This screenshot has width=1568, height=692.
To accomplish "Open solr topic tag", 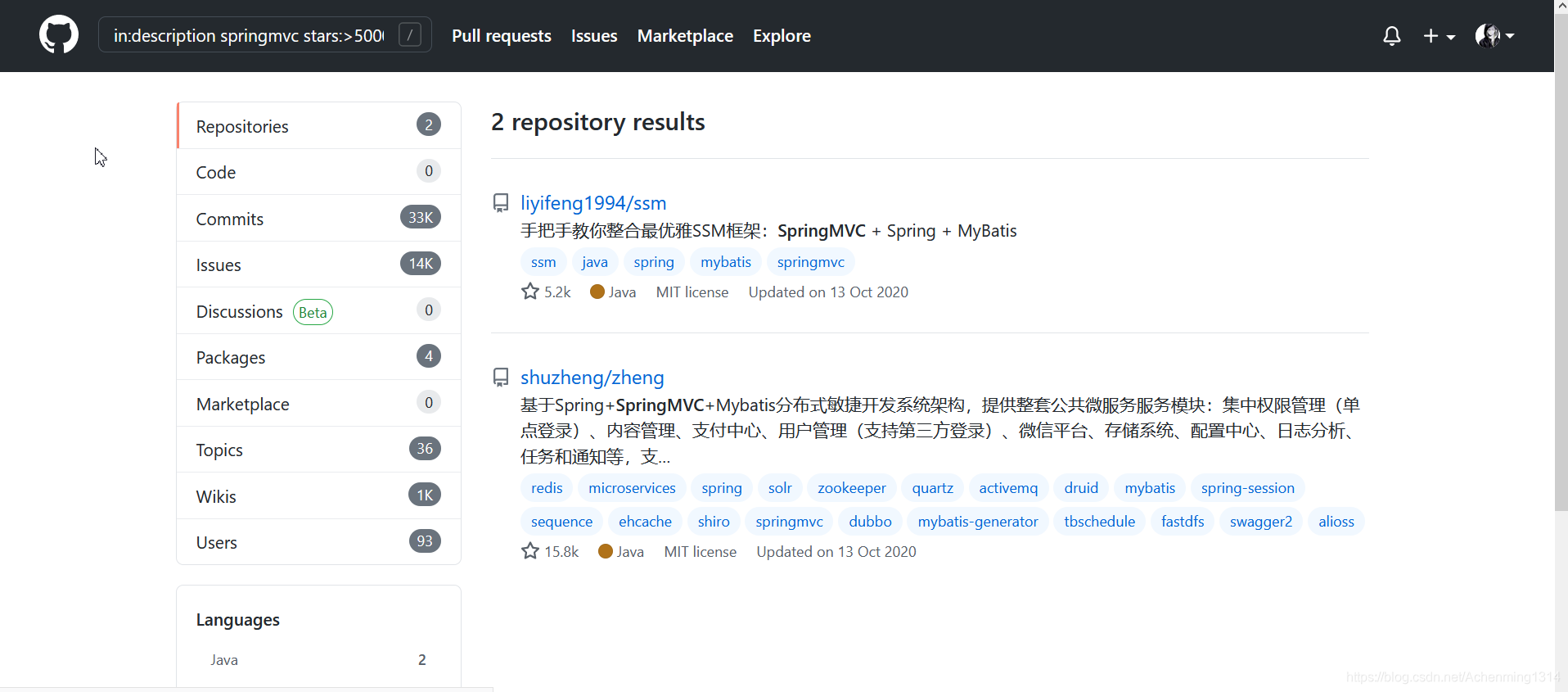I will click(780, 488).
